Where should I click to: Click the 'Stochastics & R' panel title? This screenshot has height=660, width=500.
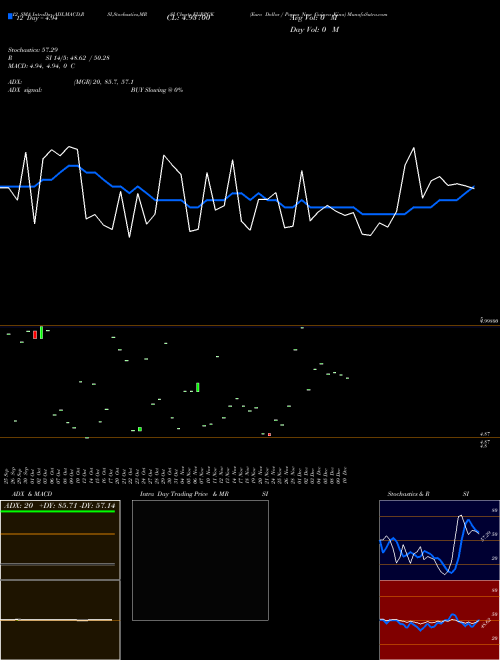click(409, 494)
